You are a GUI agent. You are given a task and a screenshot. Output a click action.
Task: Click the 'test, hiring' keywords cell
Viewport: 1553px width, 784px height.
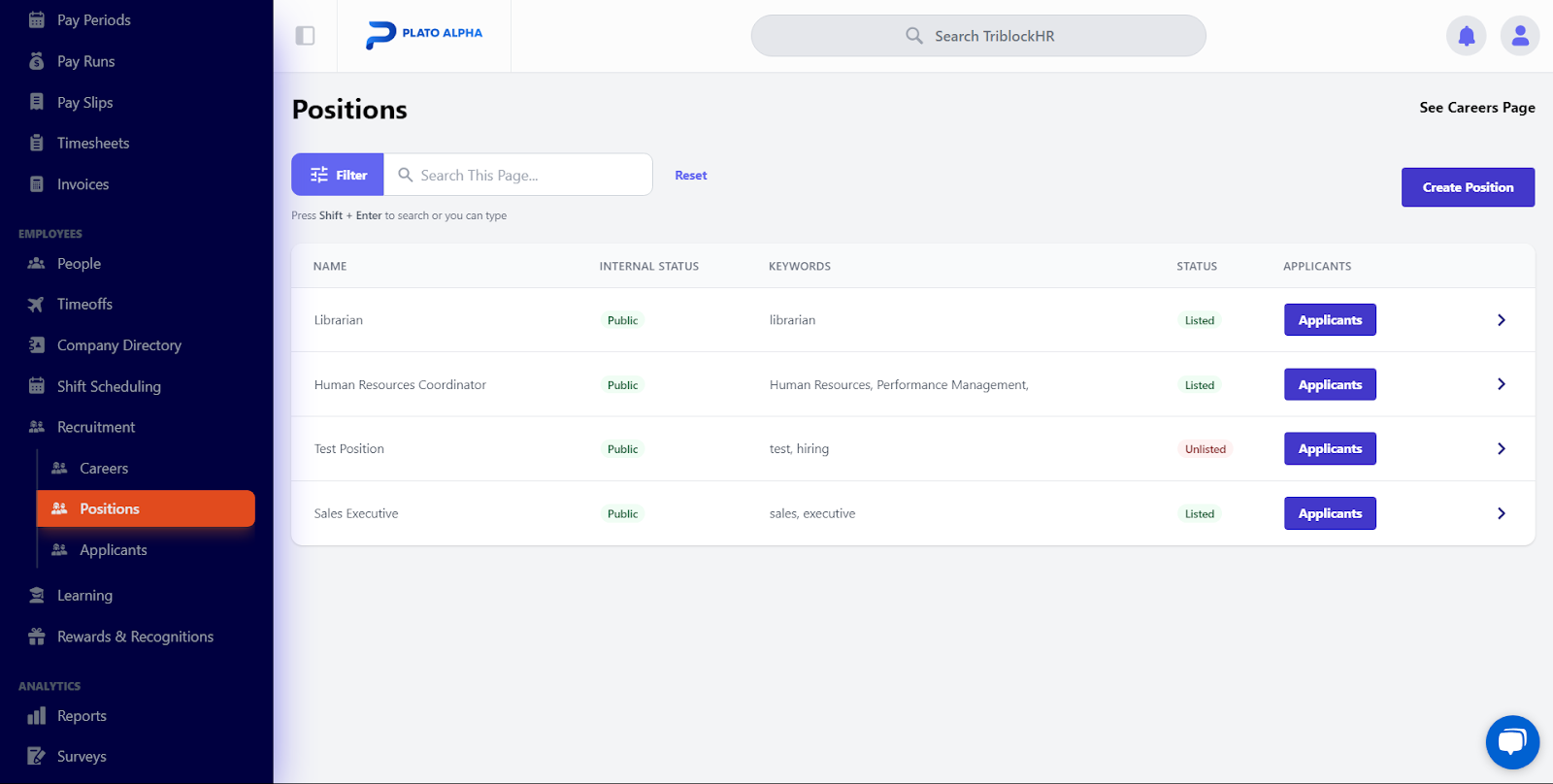point(799,448)
